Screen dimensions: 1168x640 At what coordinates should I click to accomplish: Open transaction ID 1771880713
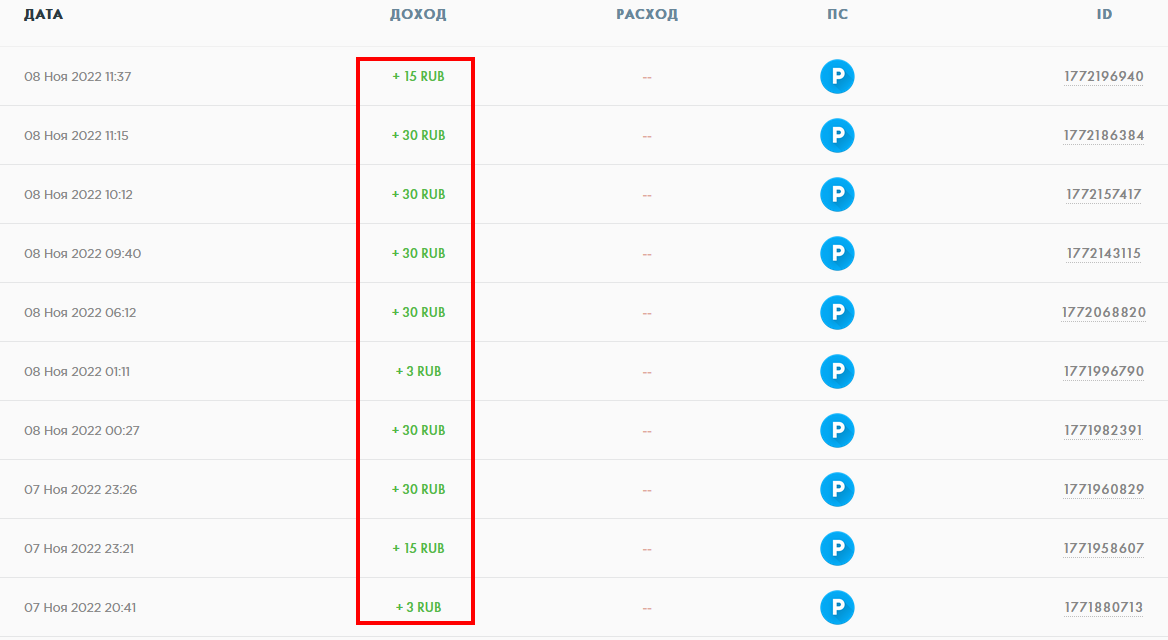pos(1103,607)
